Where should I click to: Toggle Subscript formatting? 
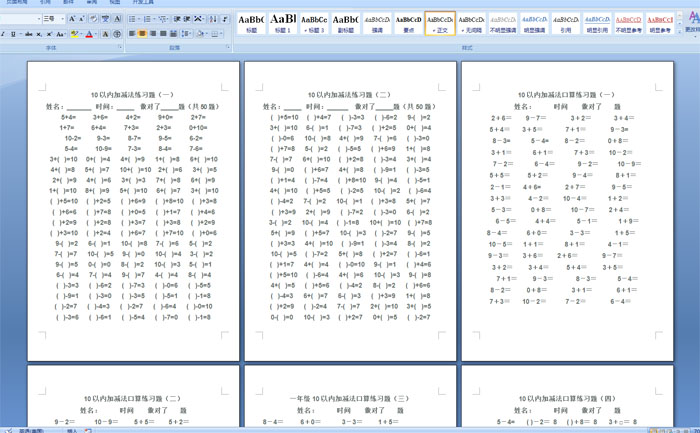[39, 34]
